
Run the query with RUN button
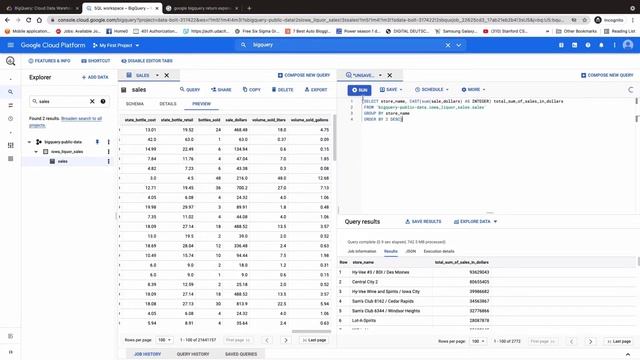pyautogui.click(x=360, y=90)
